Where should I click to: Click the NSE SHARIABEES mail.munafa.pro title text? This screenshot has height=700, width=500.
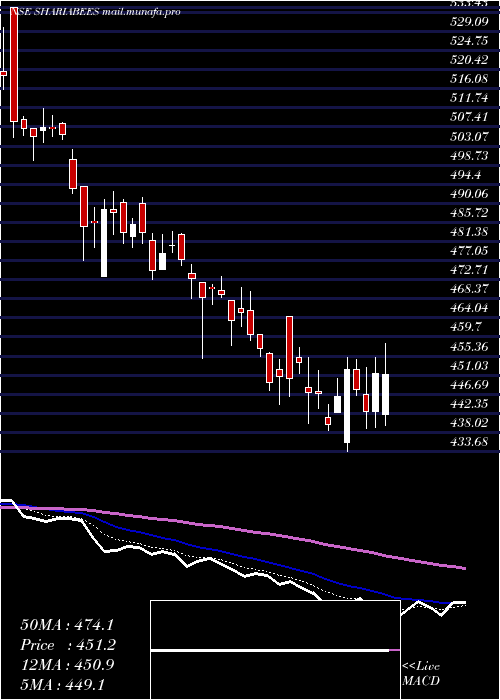[x=95, y=12]
